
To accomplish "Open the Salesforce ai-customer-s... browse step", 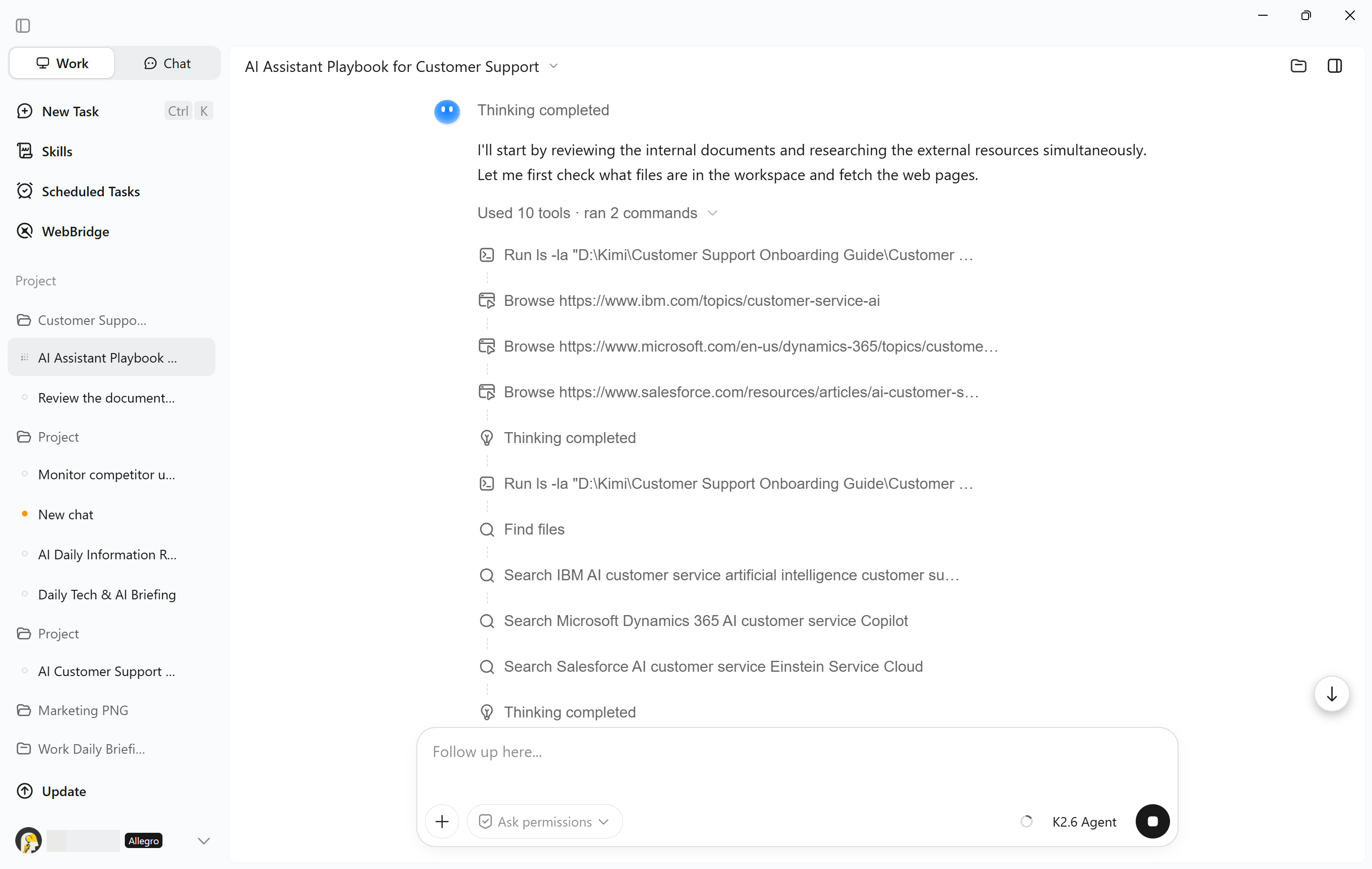I will pos(729,392).
